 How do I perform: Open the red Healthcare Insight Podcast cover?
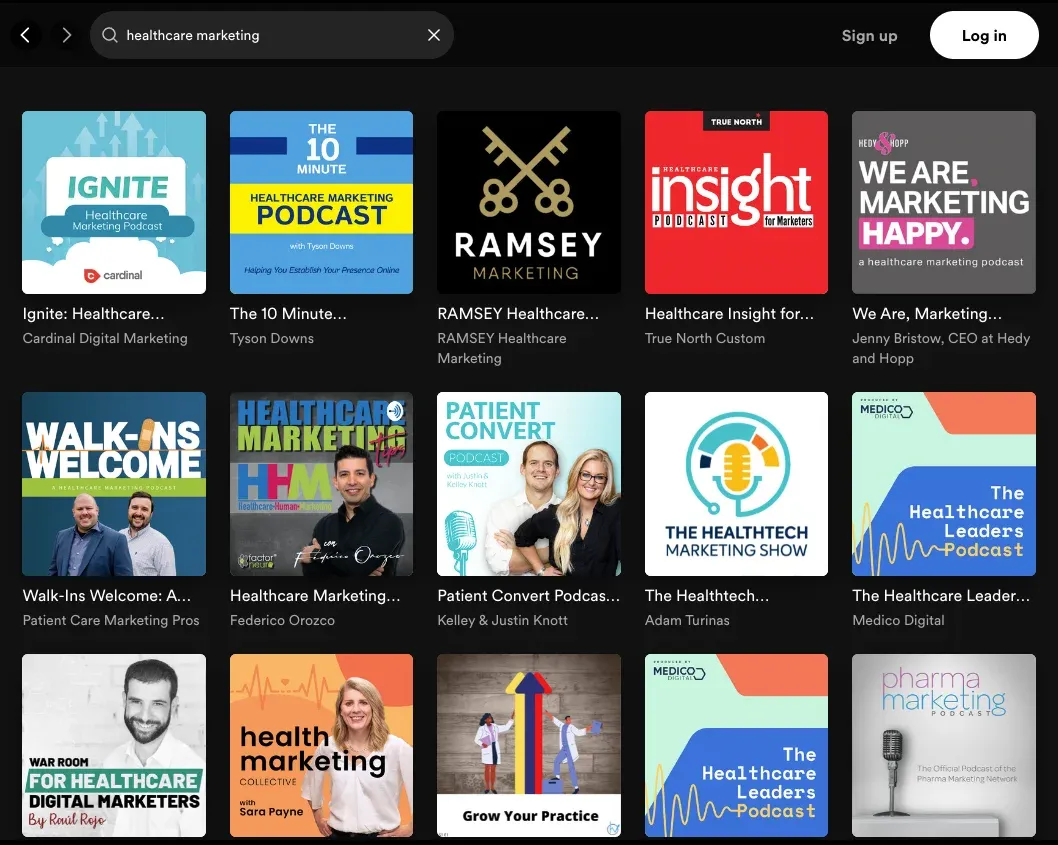736,202
